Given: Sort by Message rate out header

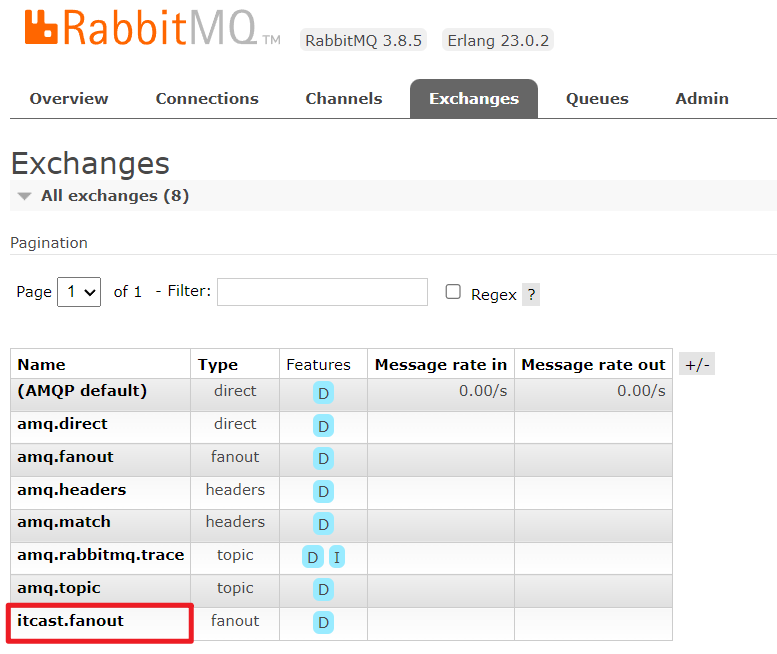Looking at the screenshot, I should (593, 365).
